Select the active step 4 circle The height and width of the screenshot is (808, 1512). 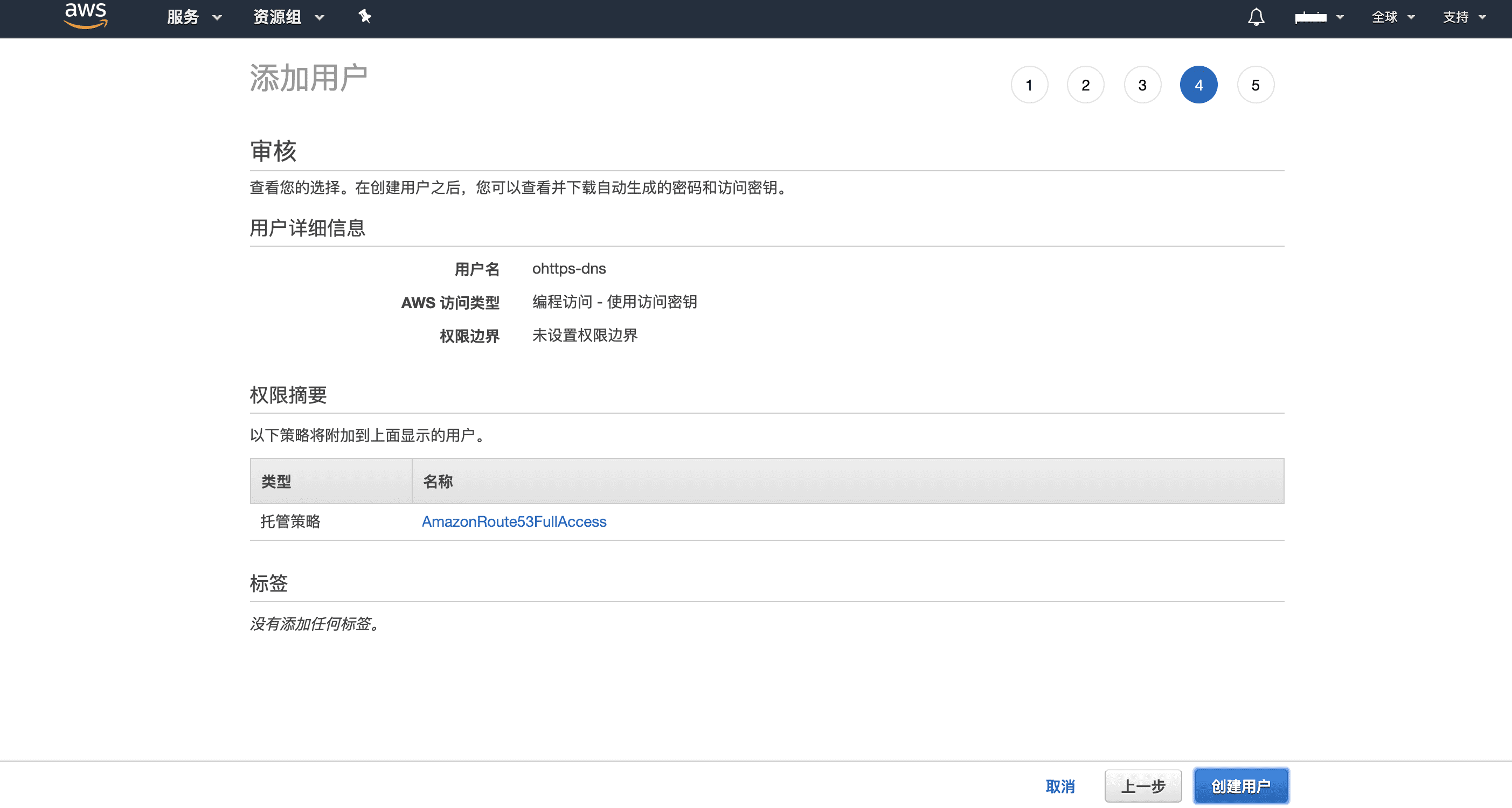(1198, 85)
